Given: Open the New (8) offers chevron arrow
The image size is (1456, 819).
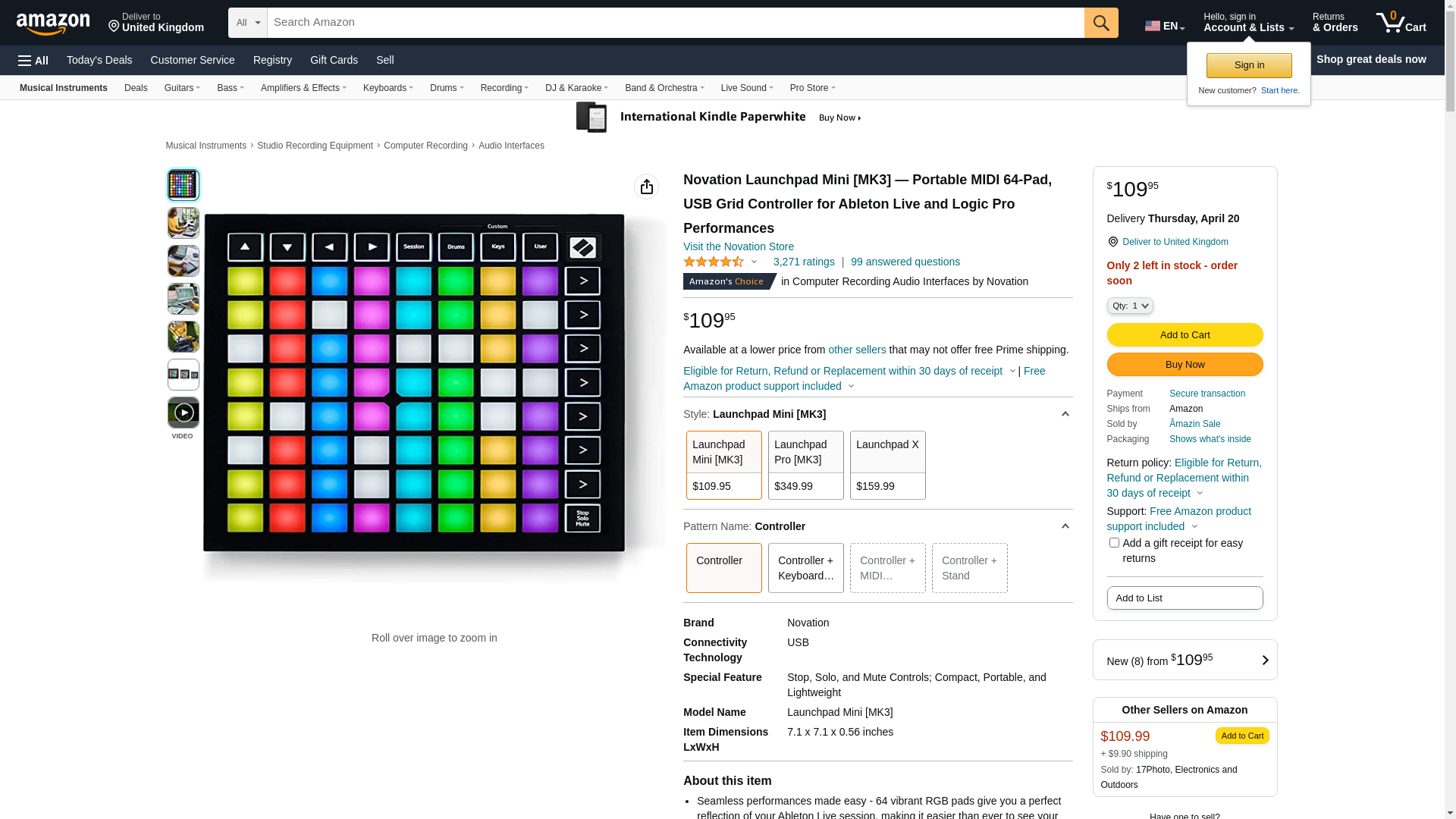Looking at the screenshot, I should (x=1265, y=661).
